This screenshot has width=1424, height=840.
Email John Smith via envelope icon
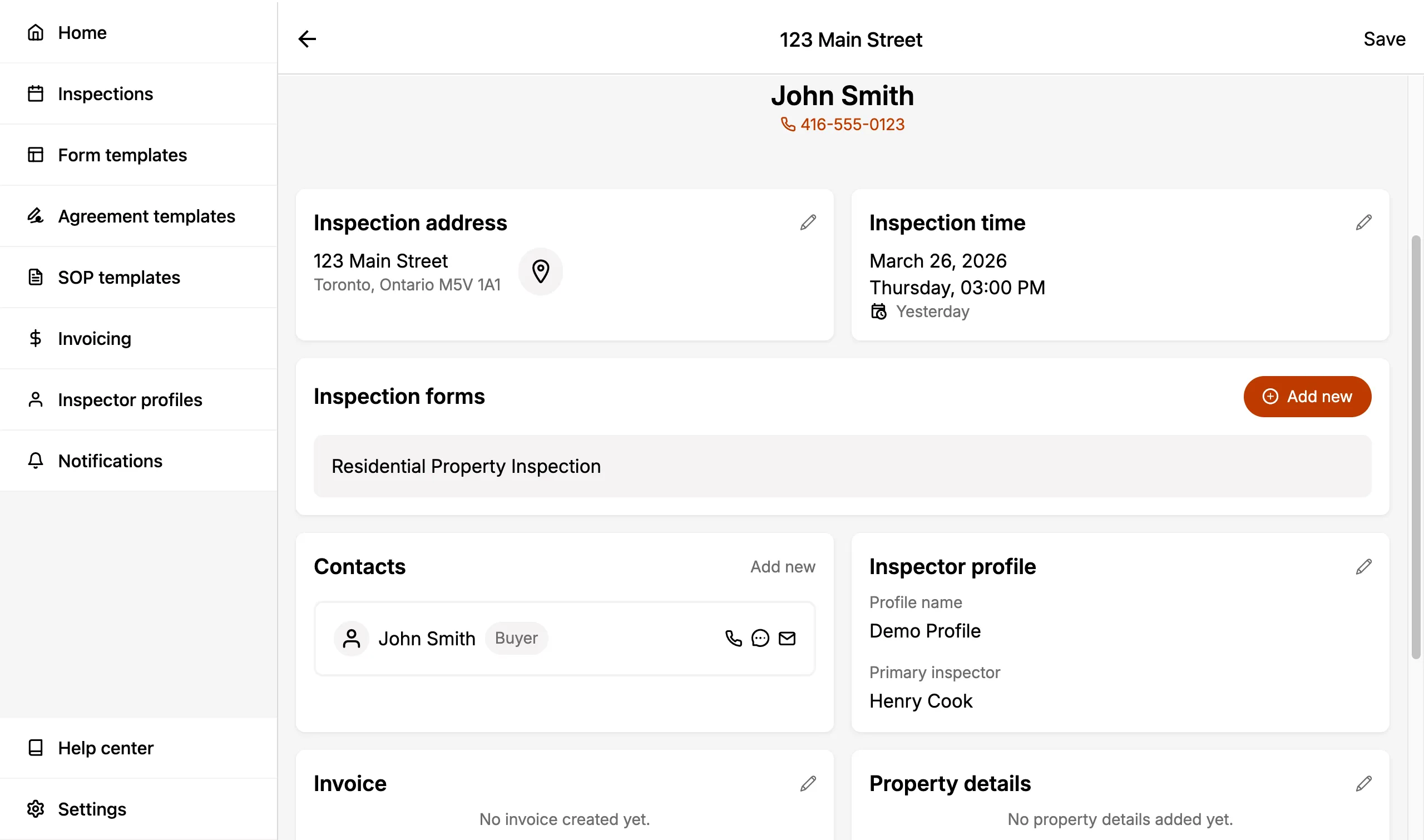787,639
